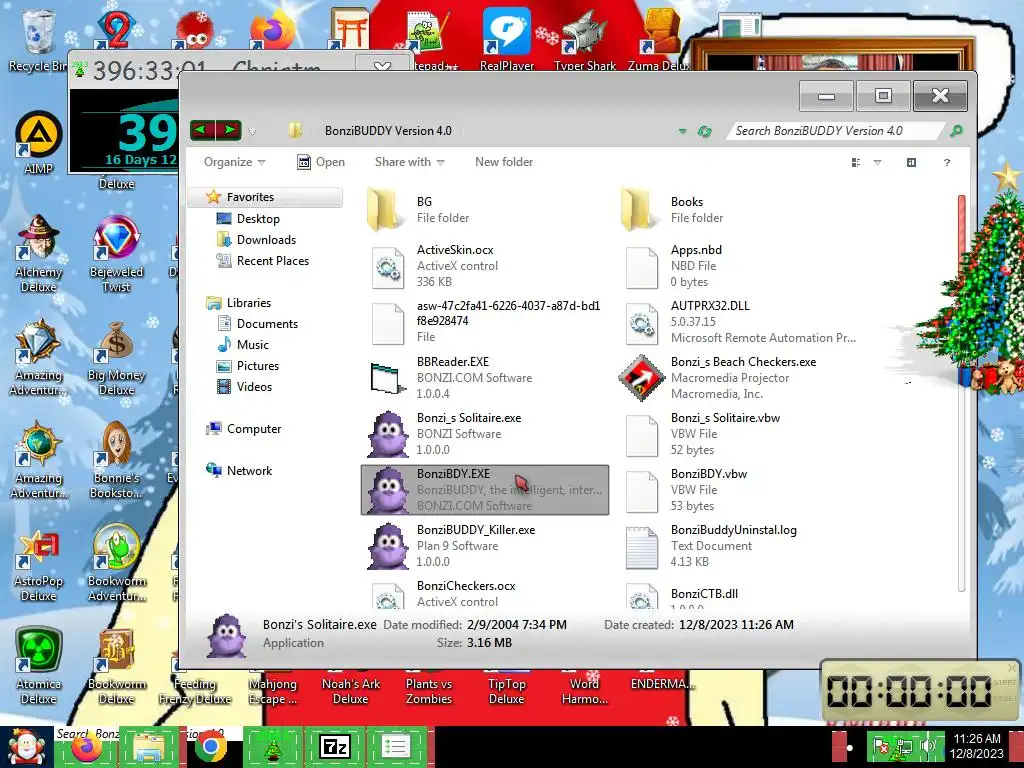Open the BG folder icon
The image size is (1024, 768).
(x=385, y=209)
